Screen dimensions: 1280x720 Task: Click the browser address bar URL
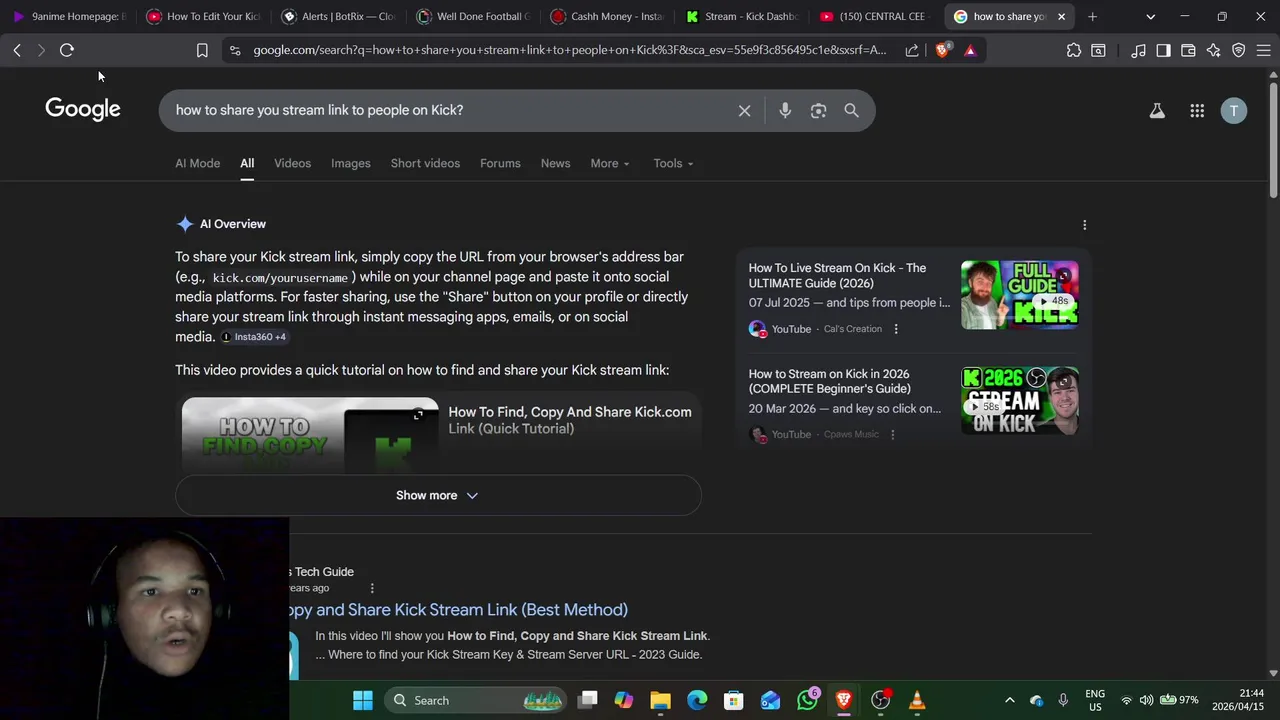[x=569, y=50]
